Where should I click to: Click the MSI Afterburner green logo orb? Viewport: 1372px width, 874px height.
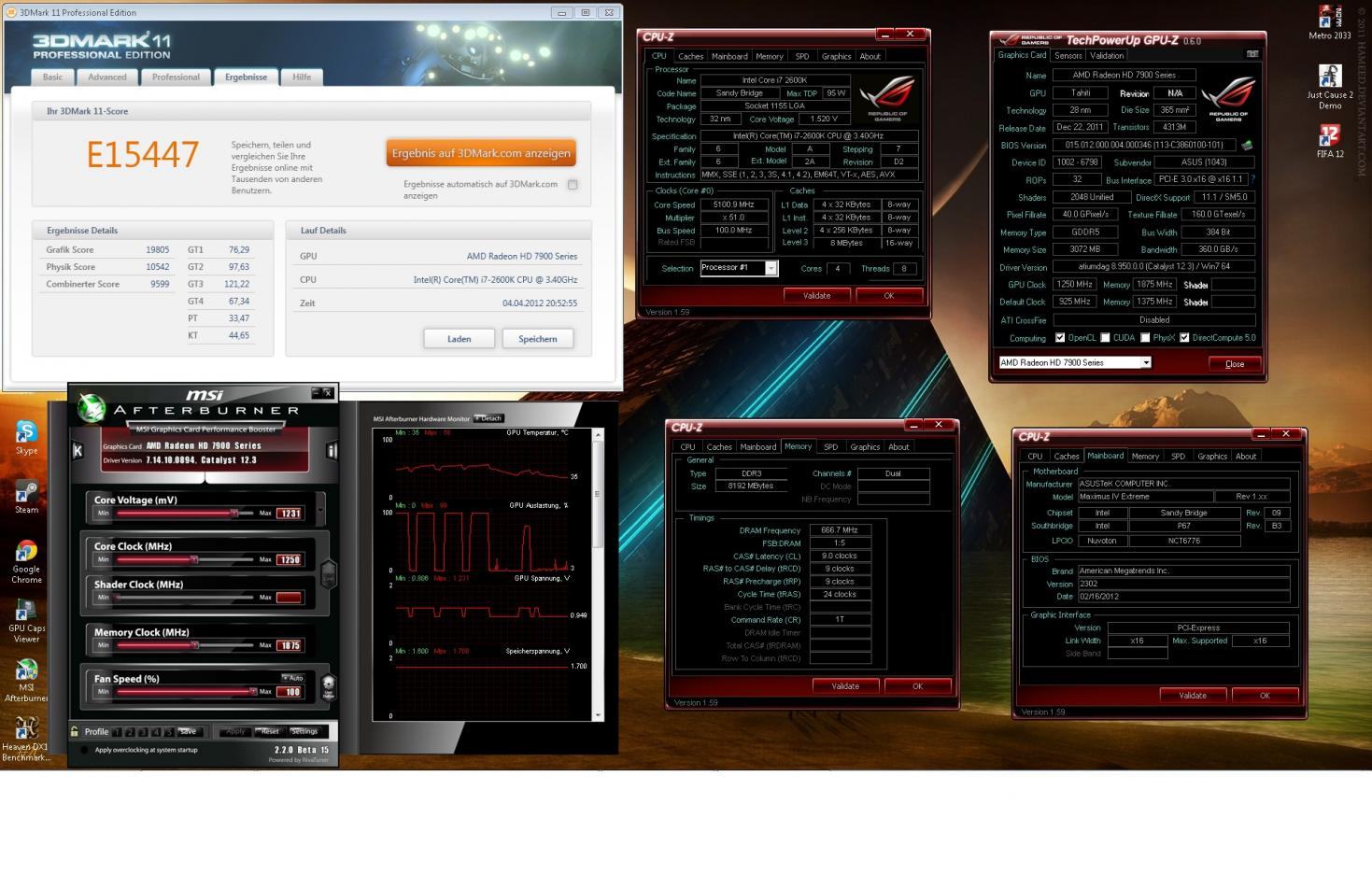(x=92, y=408)
